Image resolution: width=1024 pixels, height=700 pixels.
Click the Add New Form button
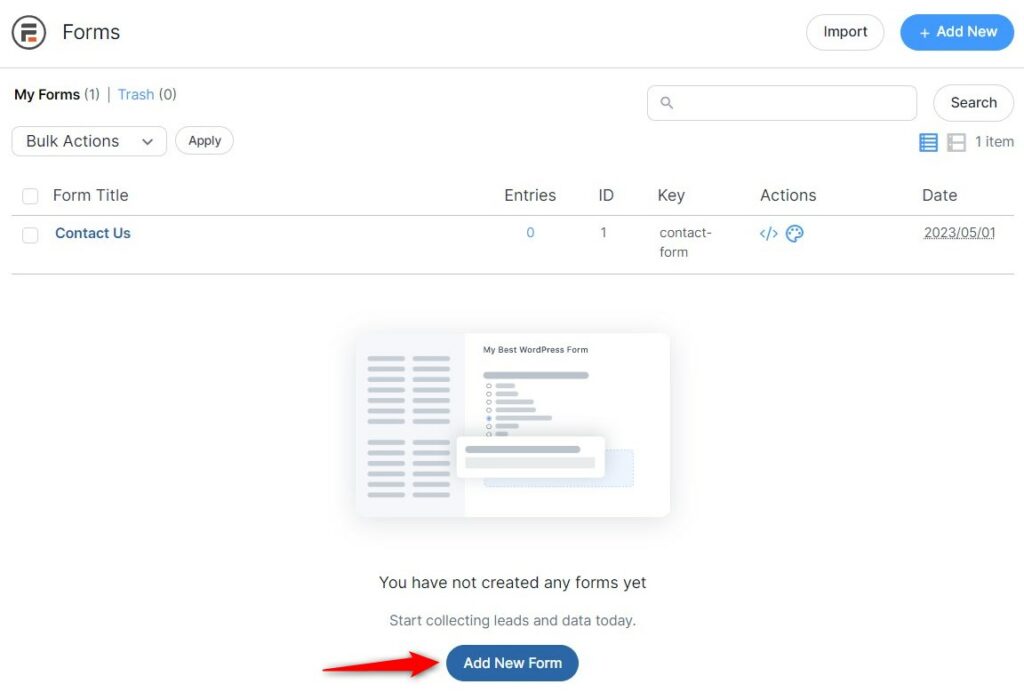(x=513, y=663)
